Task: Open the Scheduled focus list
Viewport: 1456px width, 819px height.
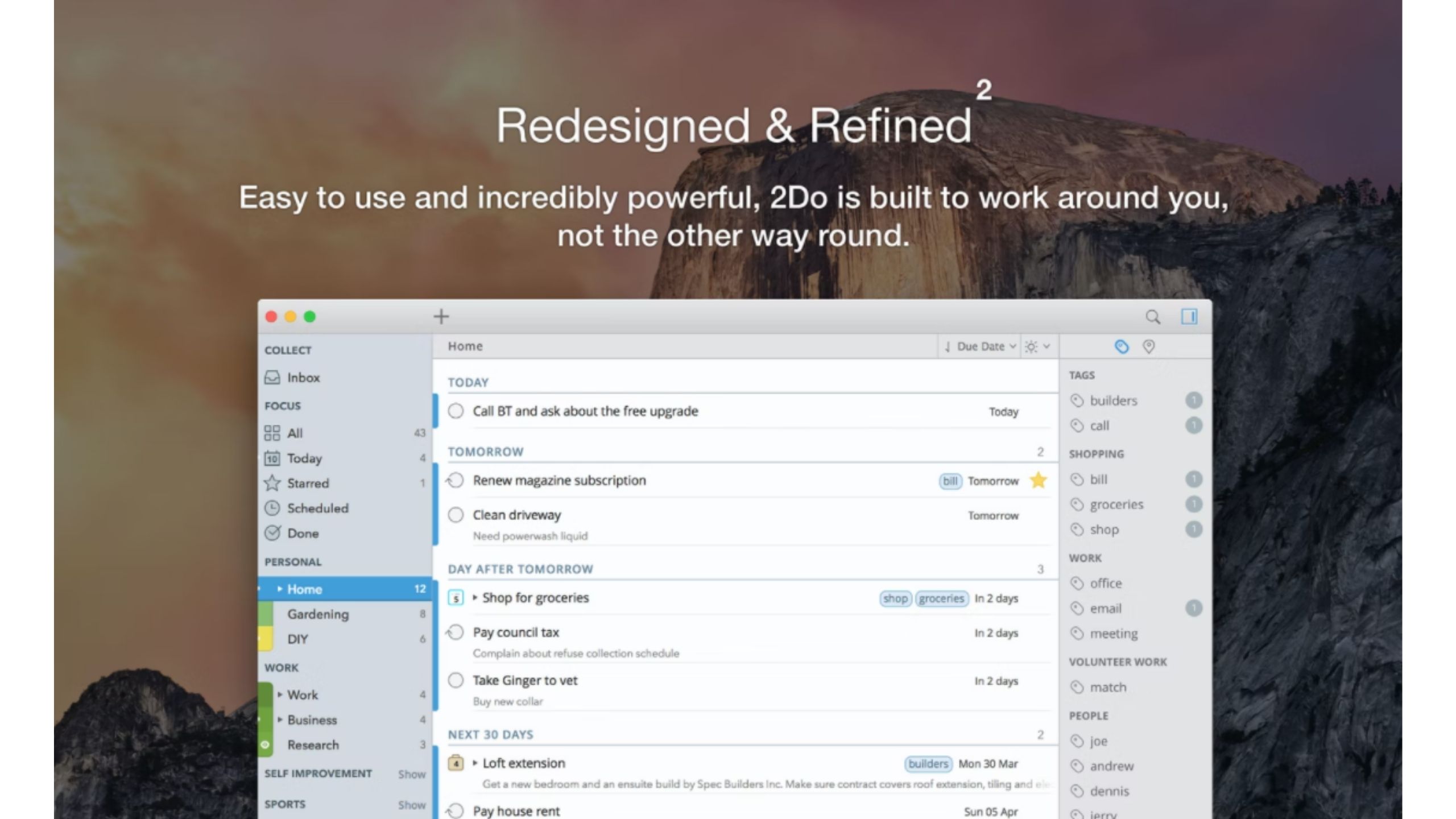Action: pos(317,508)
